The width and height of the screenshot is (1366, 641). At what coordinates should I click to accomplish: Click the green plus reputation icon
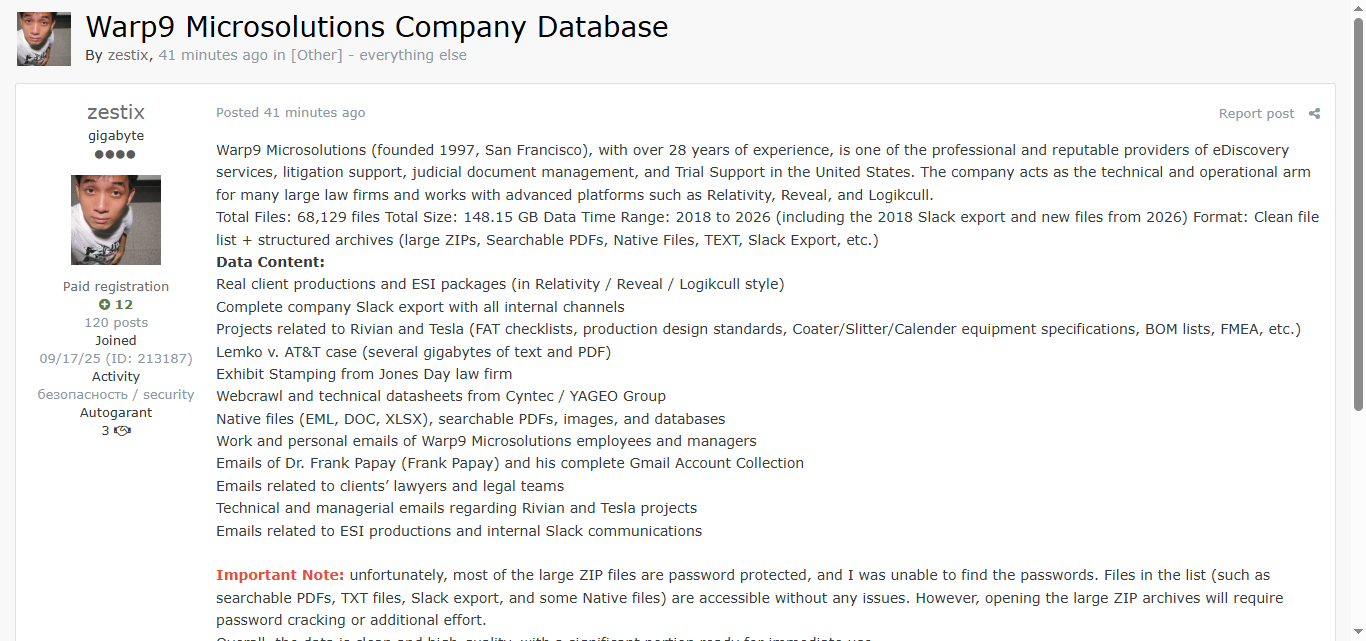point(104,305)
